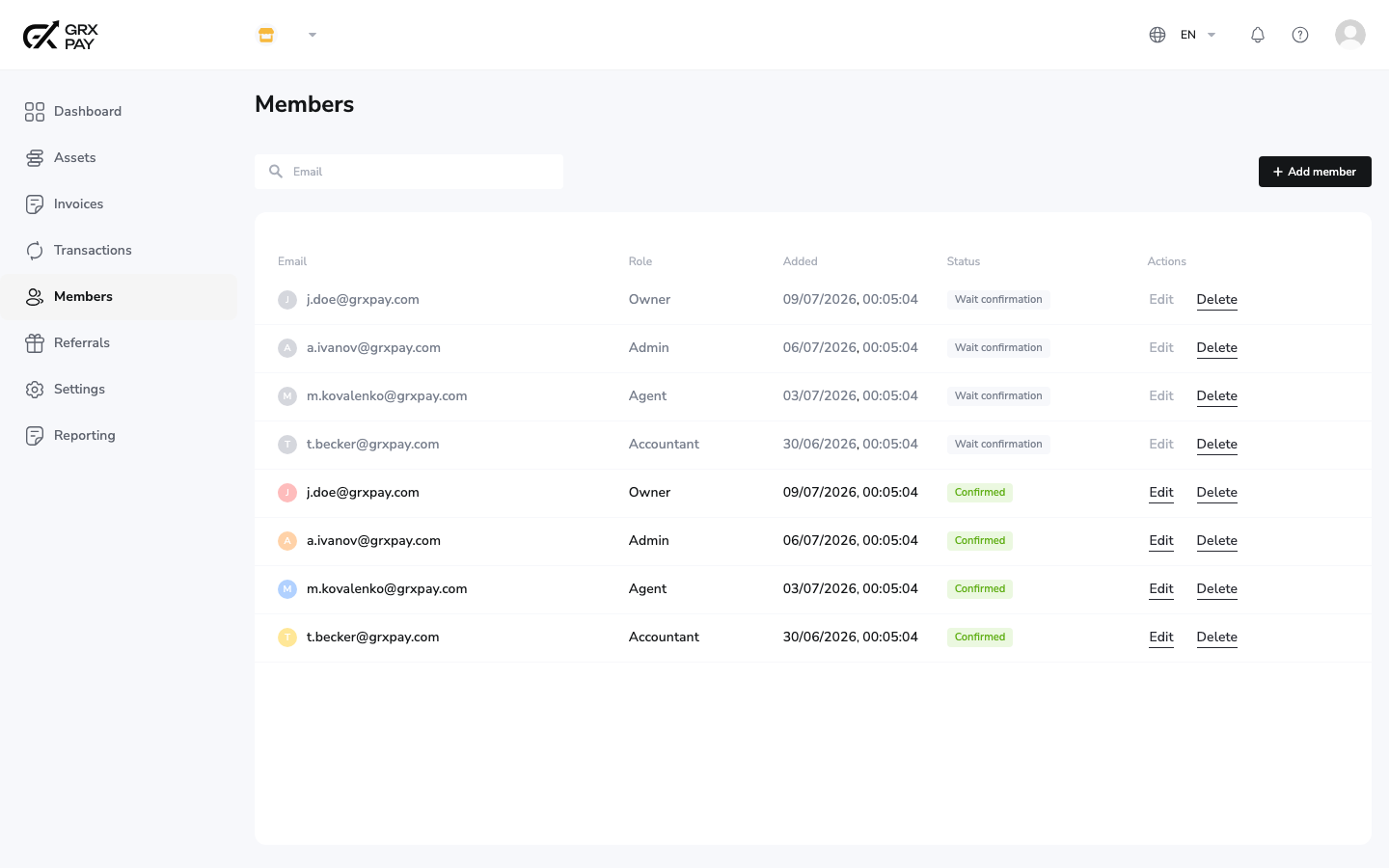Click Wait confirmation badge for pending t.becker
The width and height of the screenshot is (1389, 868).
998,445
